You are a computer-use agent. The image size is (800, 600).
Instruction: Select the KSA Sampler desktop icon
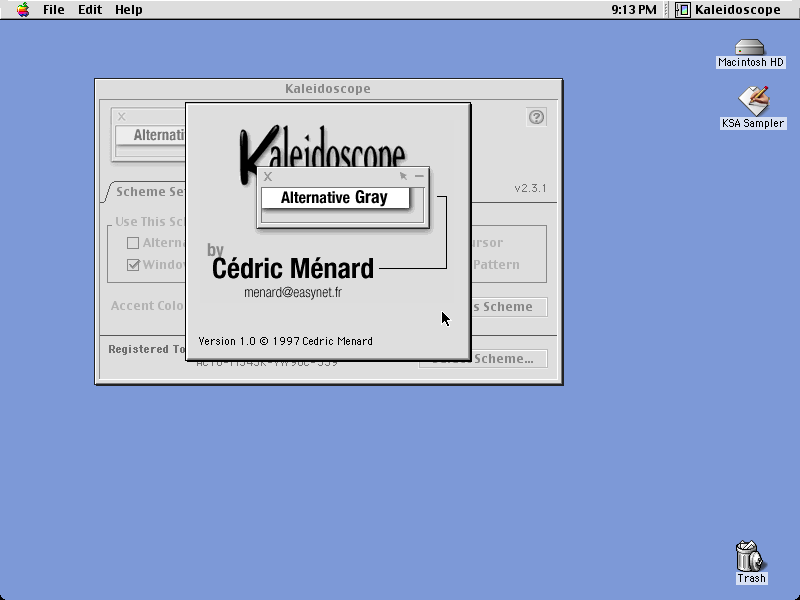pos(753,108)
